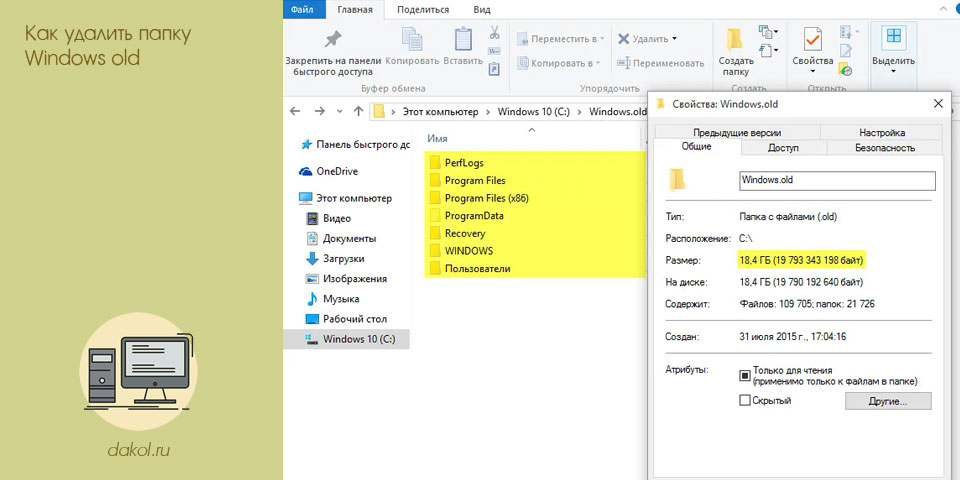Open the Файл menu
Viewport: 960px width, 480px height.
tap(303, 9)
